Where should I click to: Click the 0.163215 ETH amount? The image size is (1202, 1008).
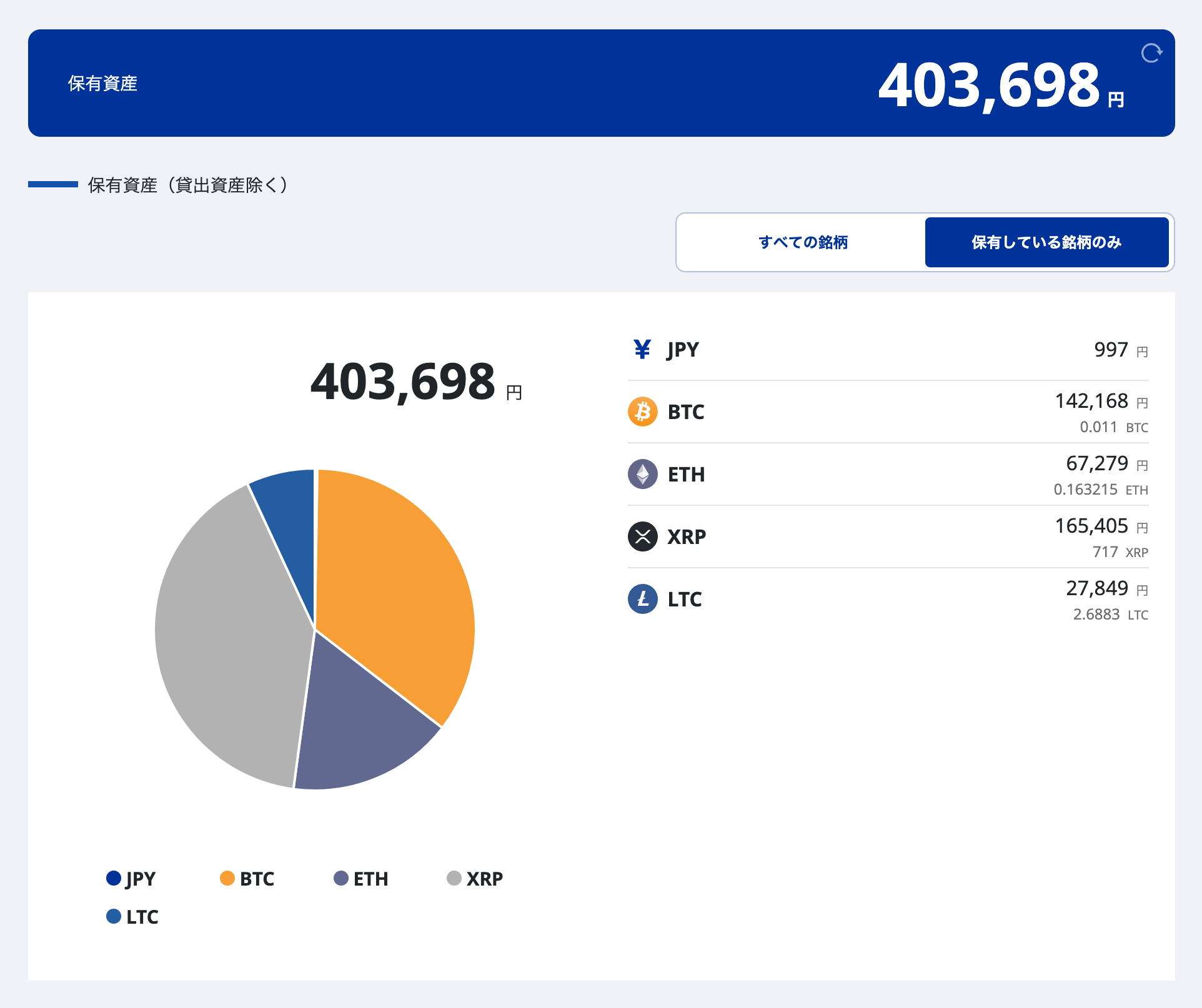pyautogui.click(x=1101, y=490)
